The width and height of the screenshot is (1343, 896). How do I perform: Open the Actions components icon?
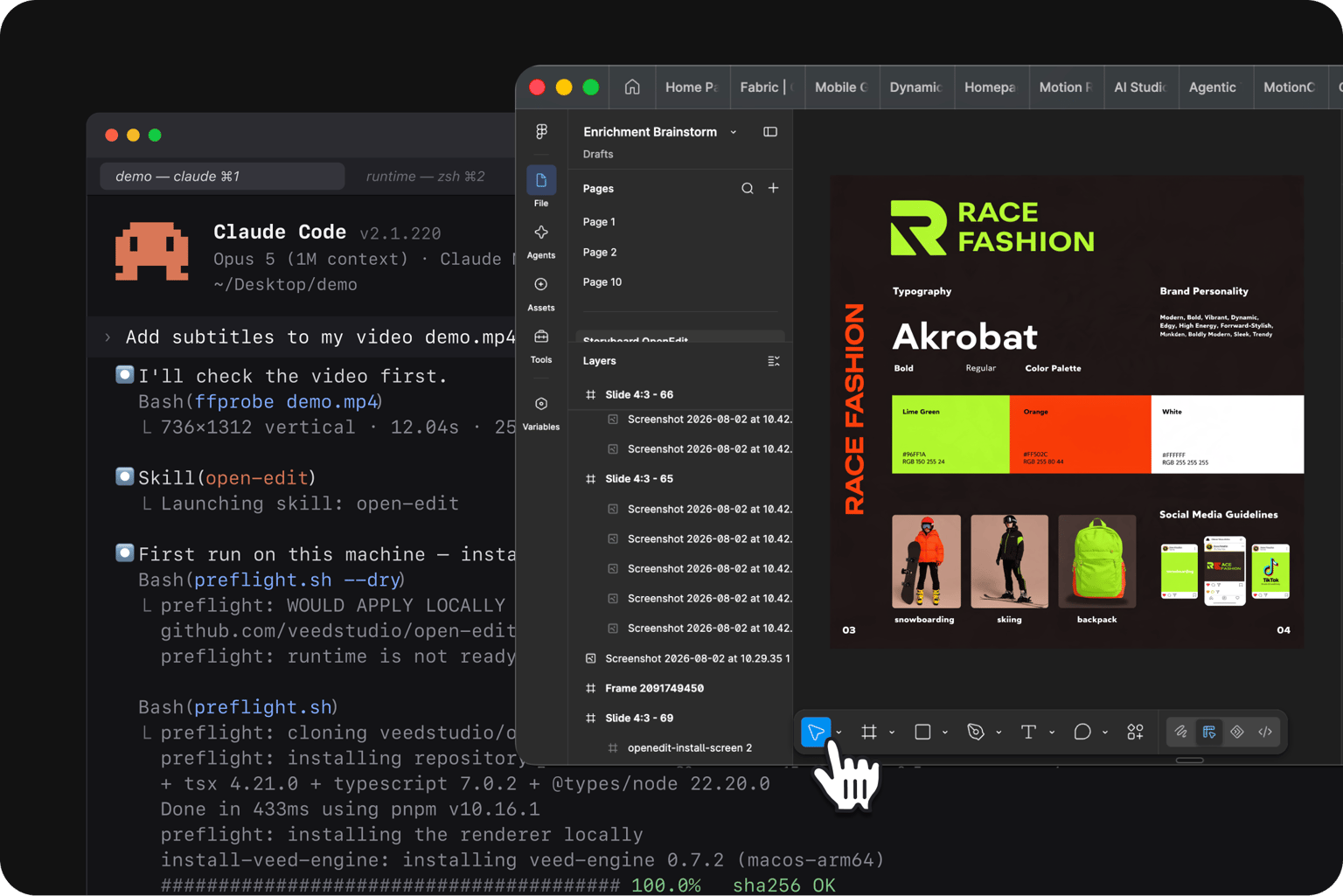pyautogui.click(x=1135, y=732)
